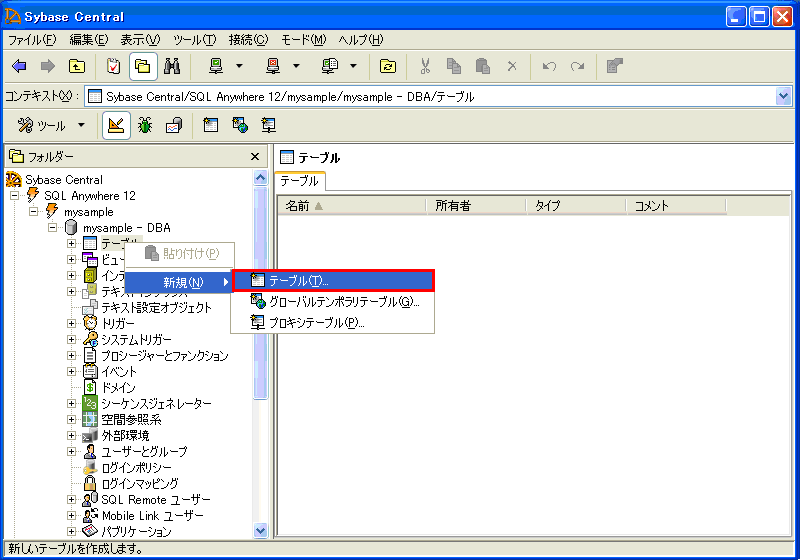Click the binoculars search icon in toolbar
This screenshot has width=800, height=560.
click(x=171, y=67)
